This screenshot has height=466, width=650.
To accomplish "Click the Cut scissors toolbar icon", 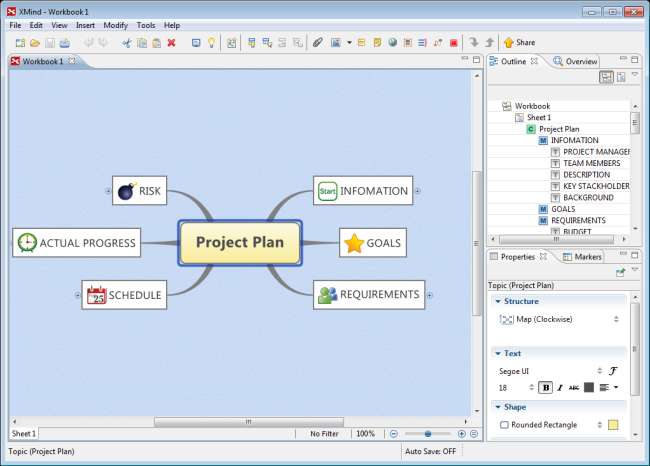I will 127,43.
